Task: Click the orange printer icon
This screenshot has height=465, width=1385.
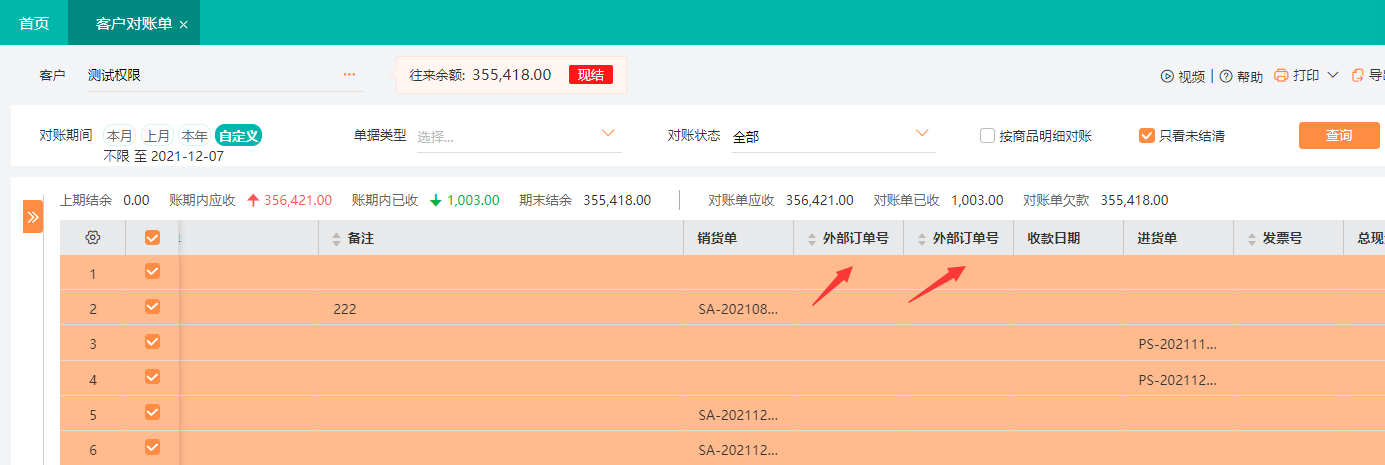Action: click(1281, 75)
